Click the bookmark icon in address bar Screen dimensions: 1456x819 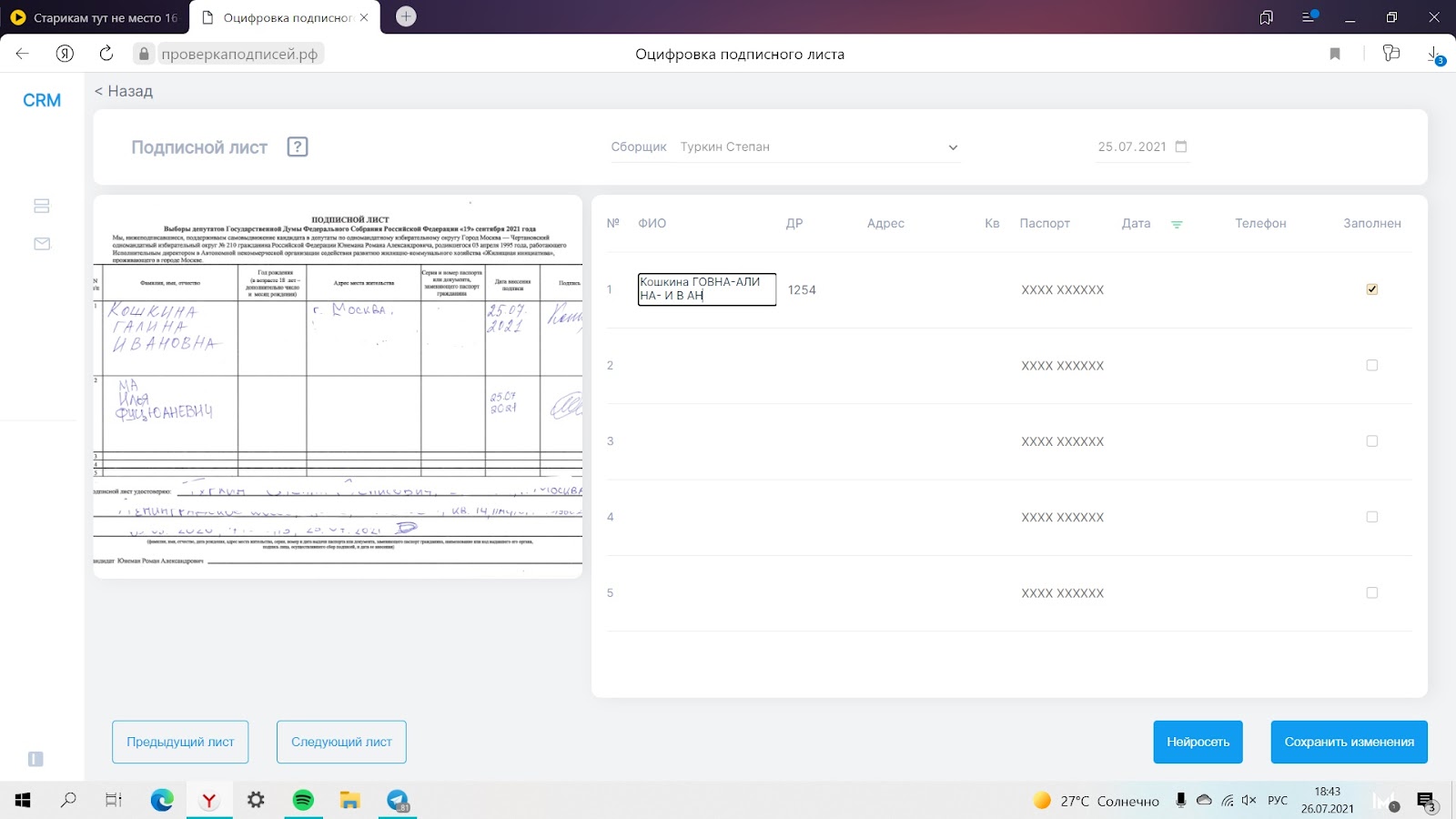(1335, 54)
